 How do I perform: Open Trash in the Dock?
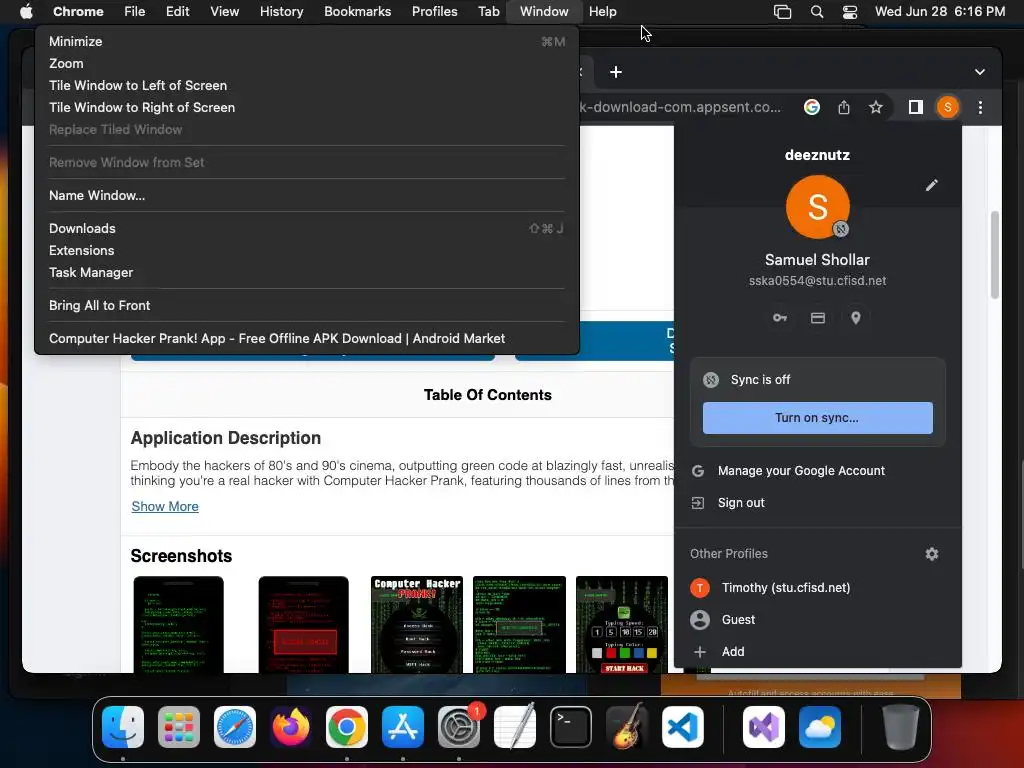click(901, 727)
